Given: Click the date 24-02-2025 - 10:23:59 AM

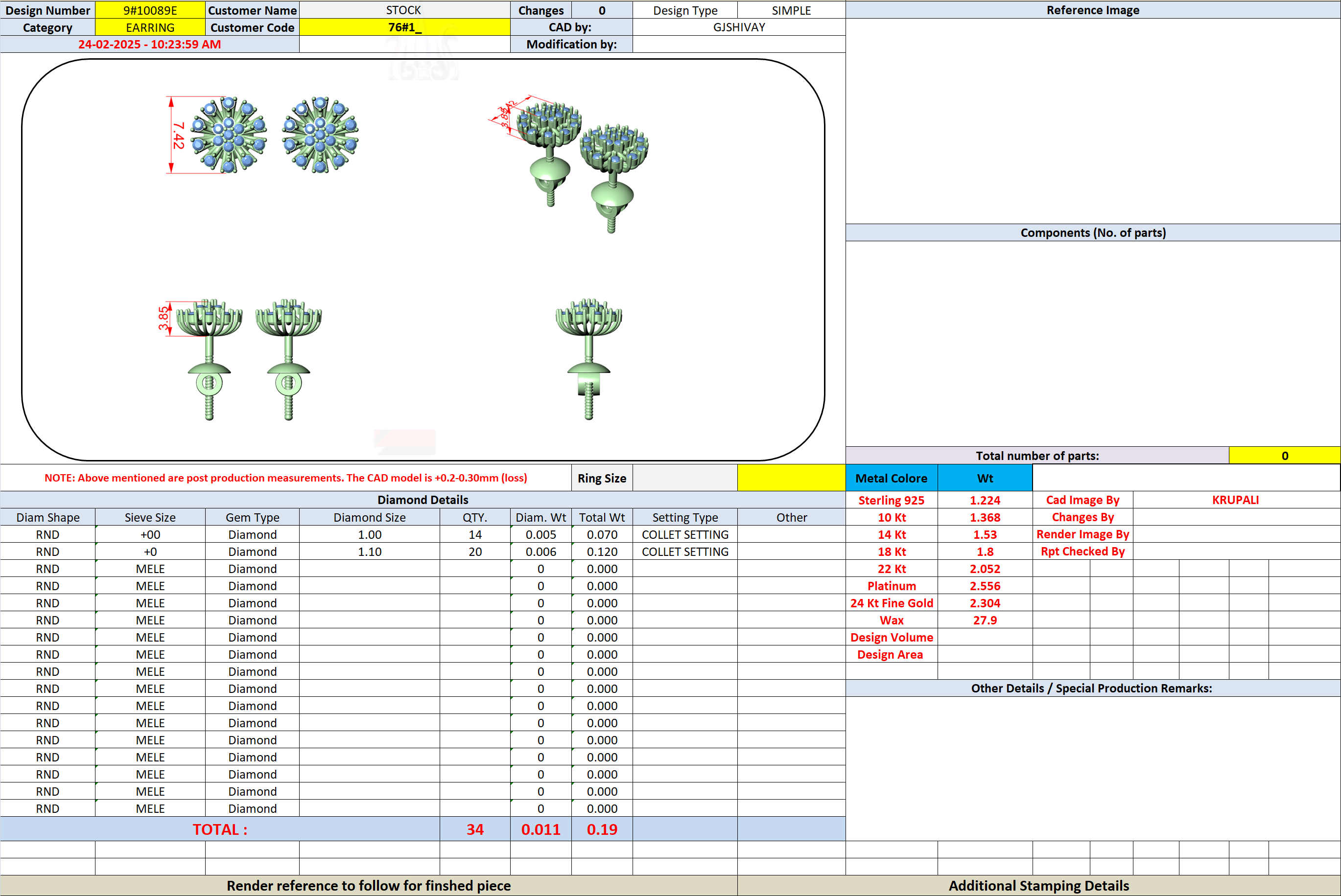Looking at the screenshot, I should click(149, 44).
